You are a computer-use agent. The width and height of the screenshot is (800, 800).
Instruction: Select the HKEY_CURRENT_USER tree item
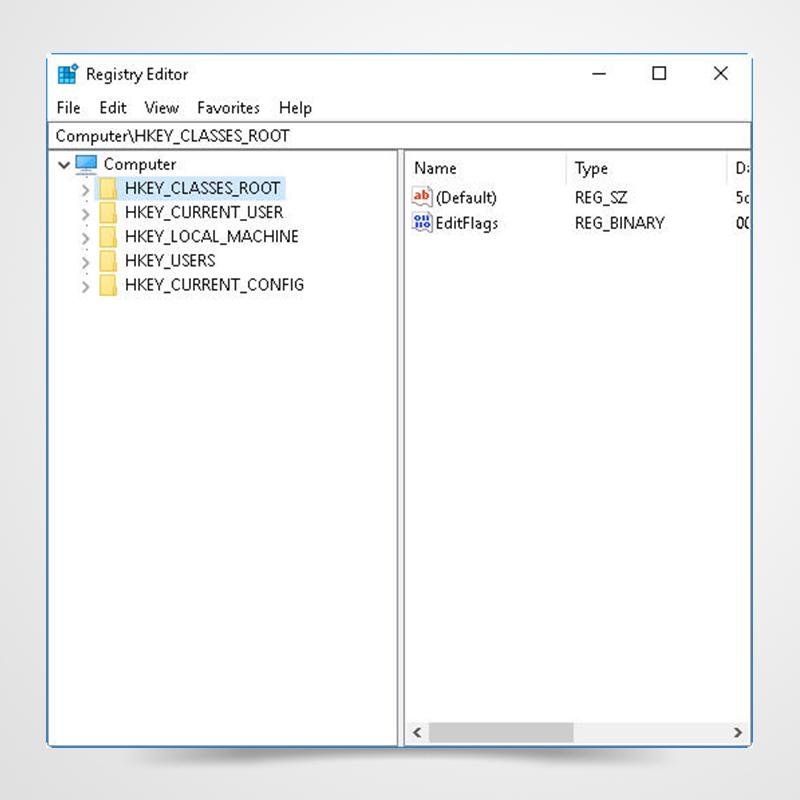pos(204,213)
